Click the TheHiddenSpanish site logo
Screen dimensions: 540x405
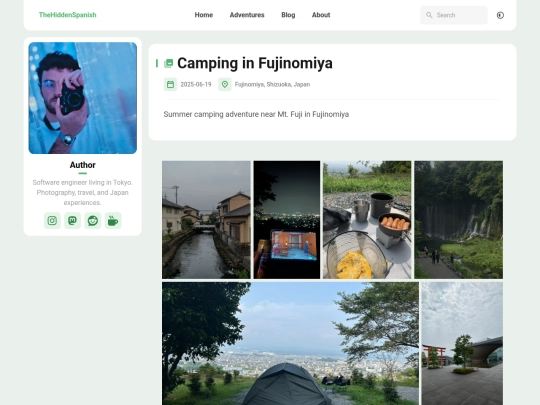68,15
